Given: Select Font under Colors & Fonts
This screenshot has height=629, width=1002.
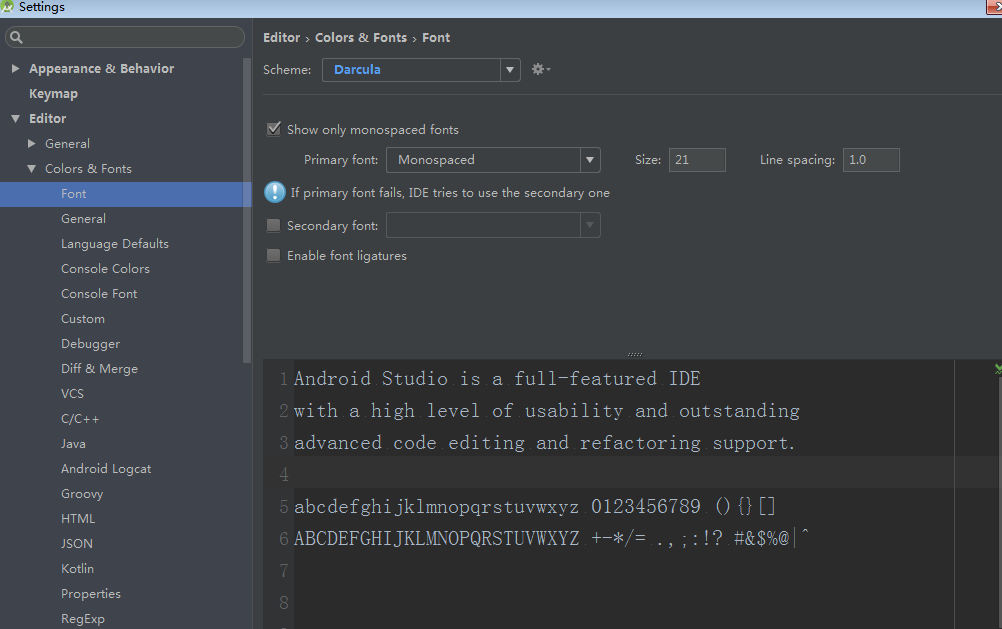Looking at the screenshot, I should 126,194.
